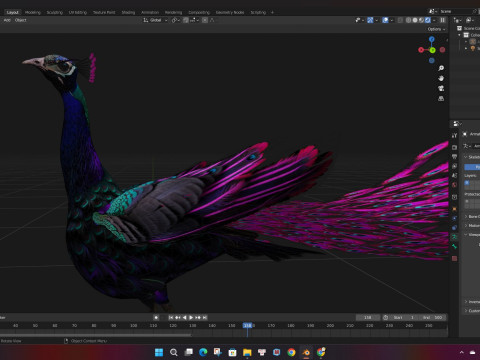The height and width of the screenshot is (360, 480).
Task: Switch to Animation workspace tab
Action: pyautogui.click(x=150, y=12)
